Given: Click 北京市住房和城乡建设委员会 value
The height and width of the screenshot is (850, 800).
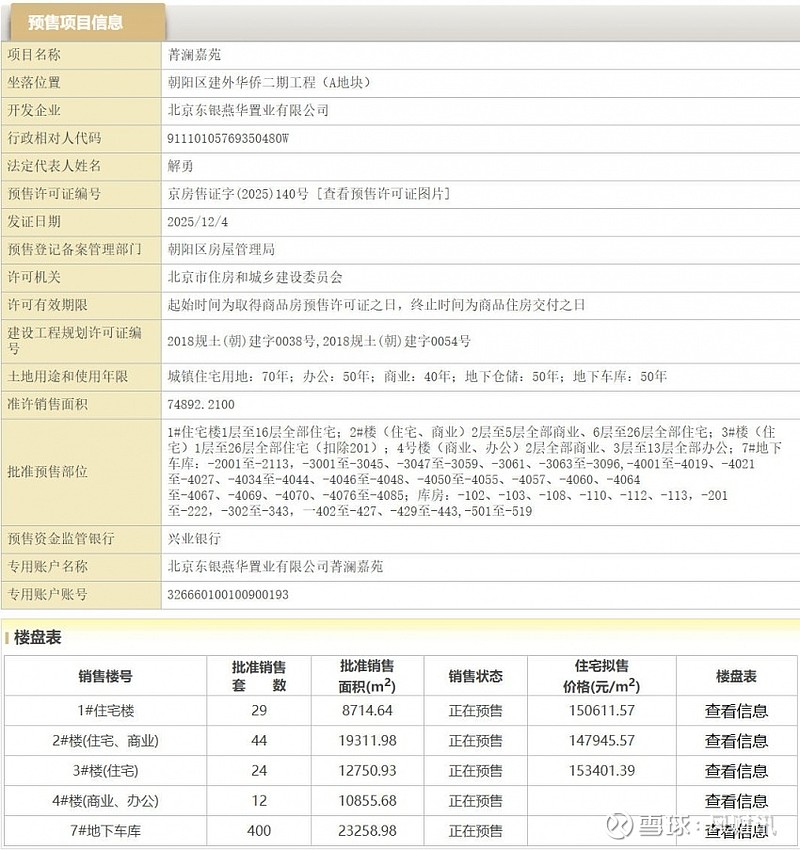Looking at the screenshot, I should coord(255,277).
